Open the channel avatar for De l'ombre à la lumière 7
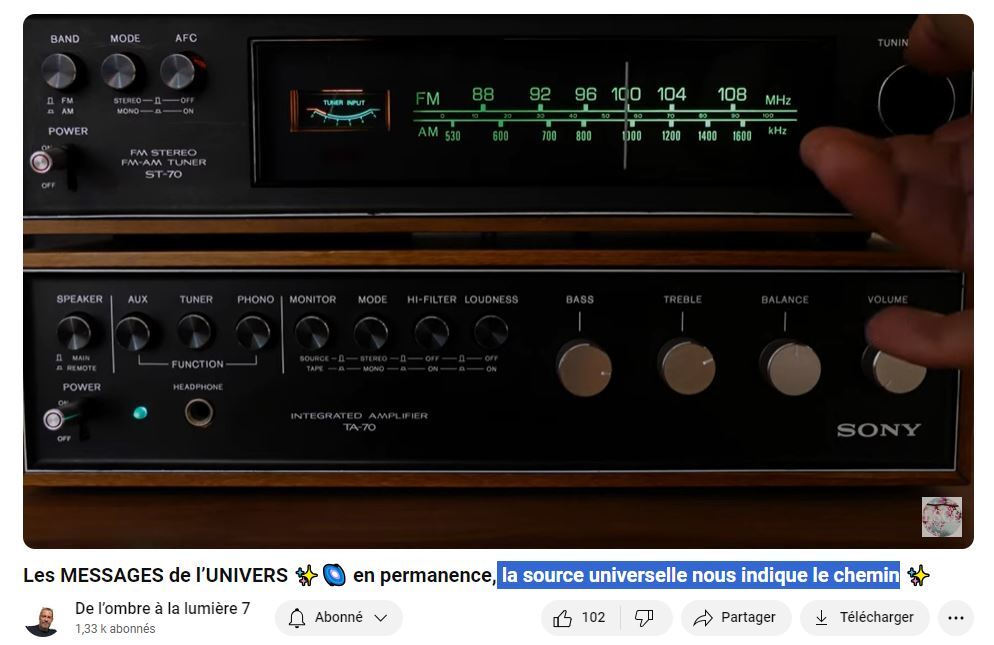 [x=42, y=621]
